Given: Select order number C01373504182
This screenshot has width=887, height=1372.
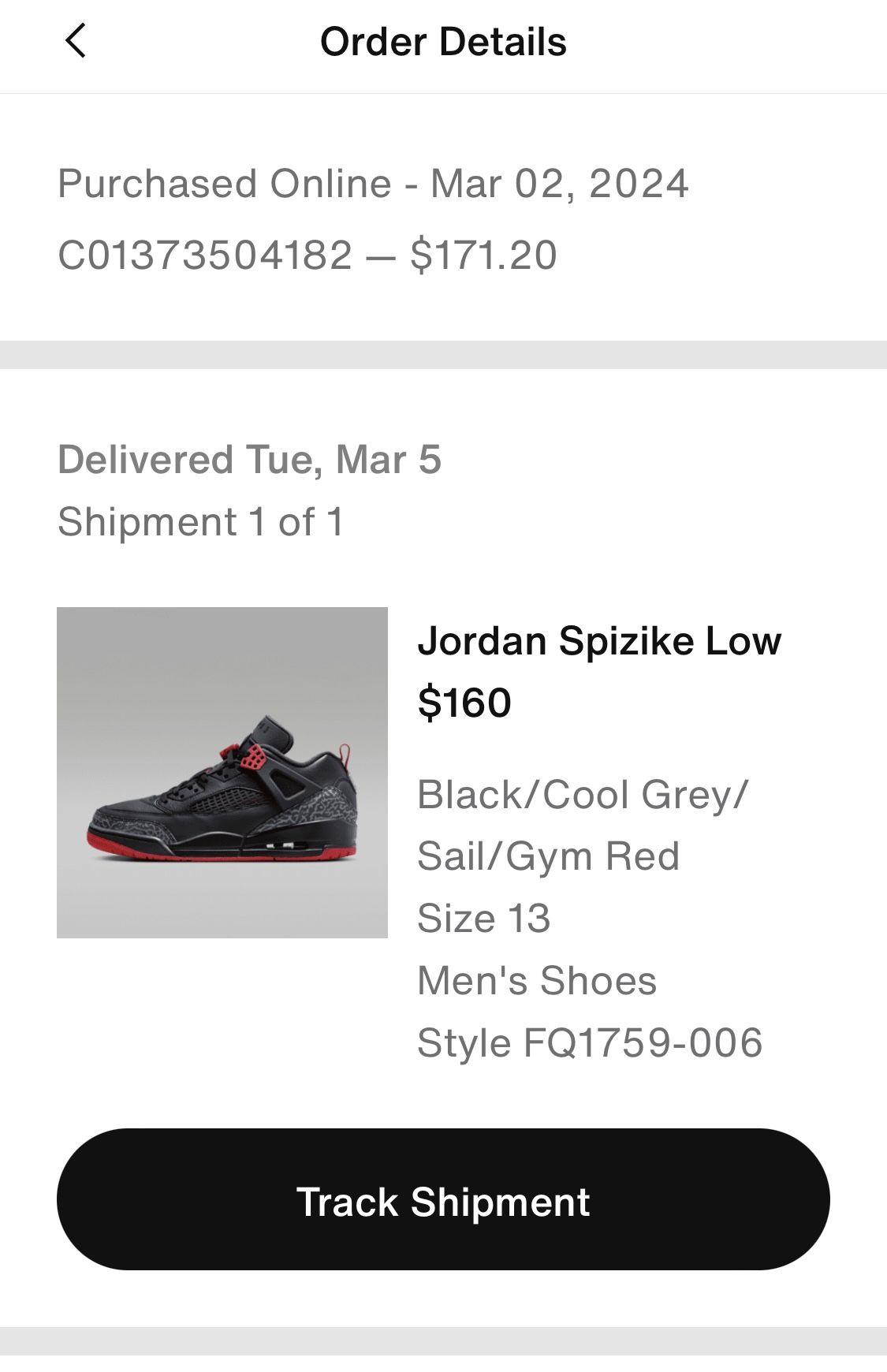Looking at the screenshot, I should point(205,255).
